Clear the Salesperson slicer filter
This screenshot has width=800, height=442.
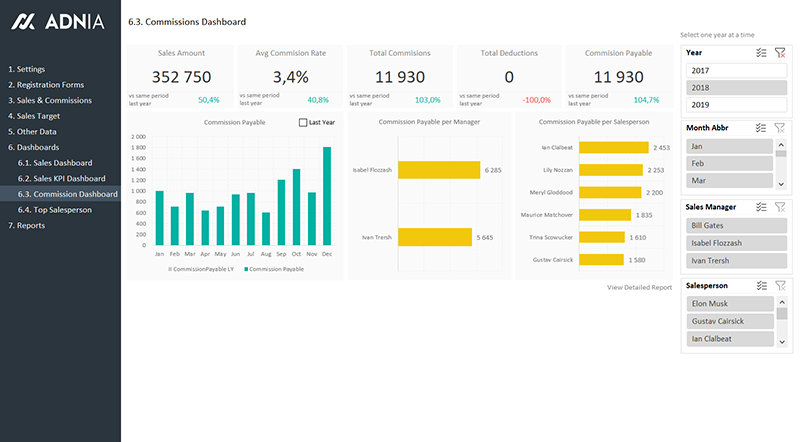pos(780,286)
